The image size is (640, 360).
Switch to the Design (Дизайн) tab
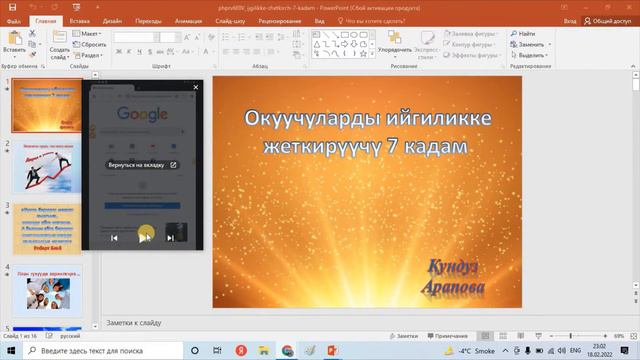tap(112, 21)
